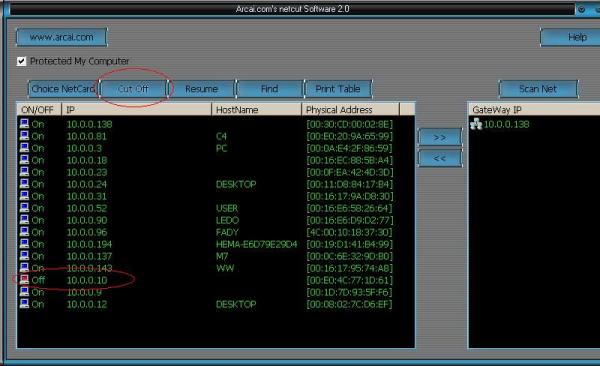
Task: Sort by the ON/OFF column header
Action: tap(39, 110)
